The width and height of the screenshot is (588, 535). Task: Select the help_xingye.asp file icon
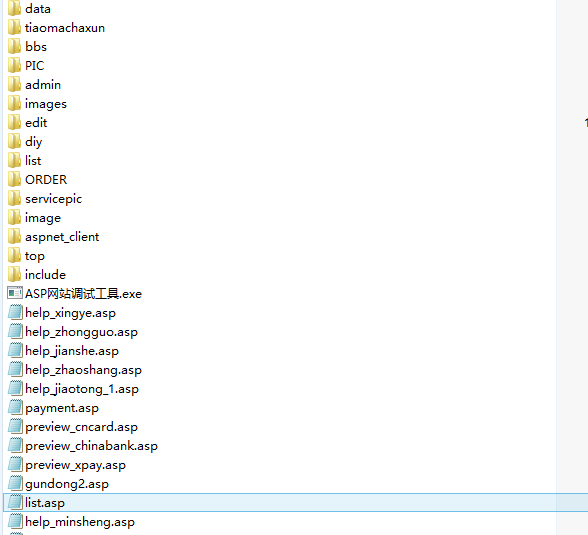click(x=15, y=312)
